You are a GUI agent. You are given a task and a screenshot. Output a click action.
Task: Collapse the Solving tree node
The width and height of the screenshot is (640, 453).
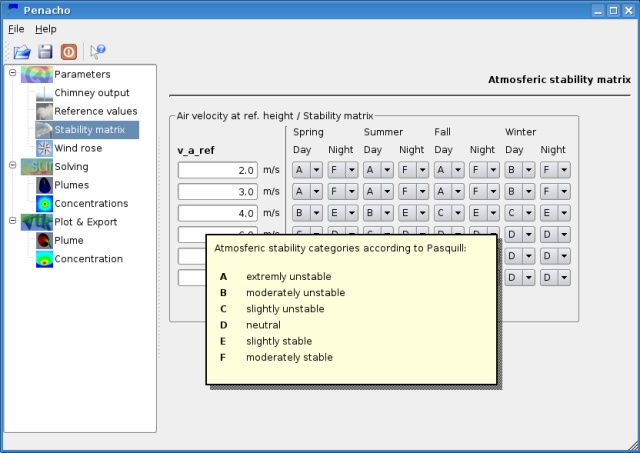point(13,165)
